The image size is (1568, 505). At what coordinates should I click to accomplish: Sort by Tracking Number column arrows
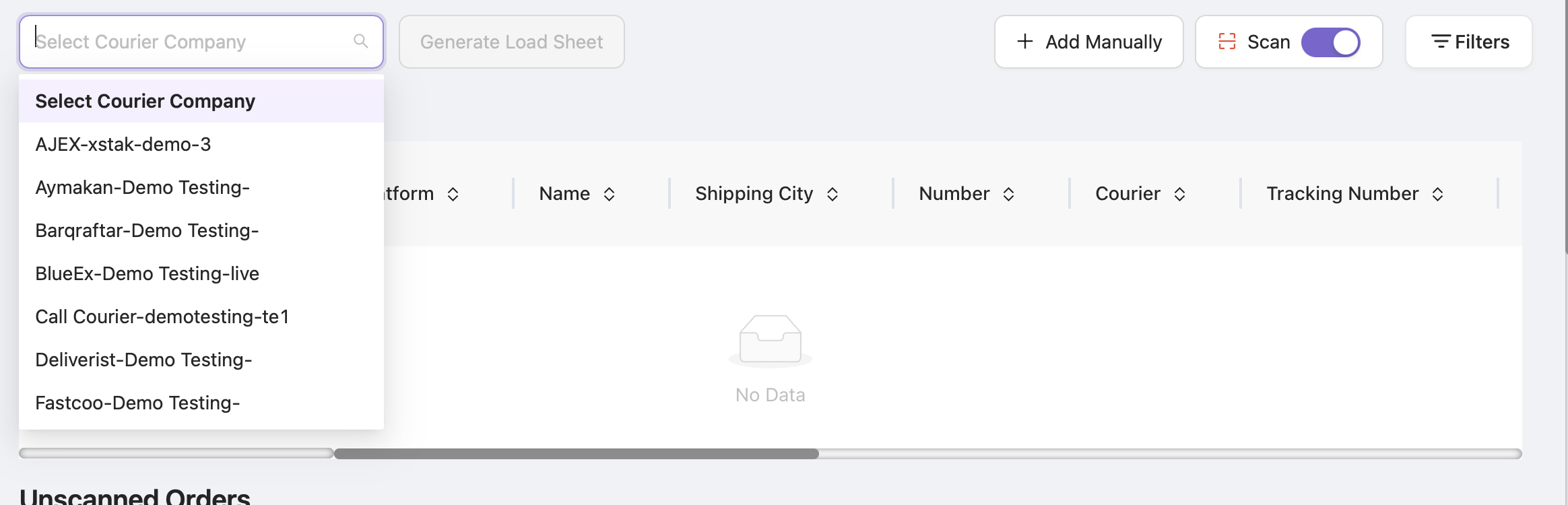coord(1438,195)
